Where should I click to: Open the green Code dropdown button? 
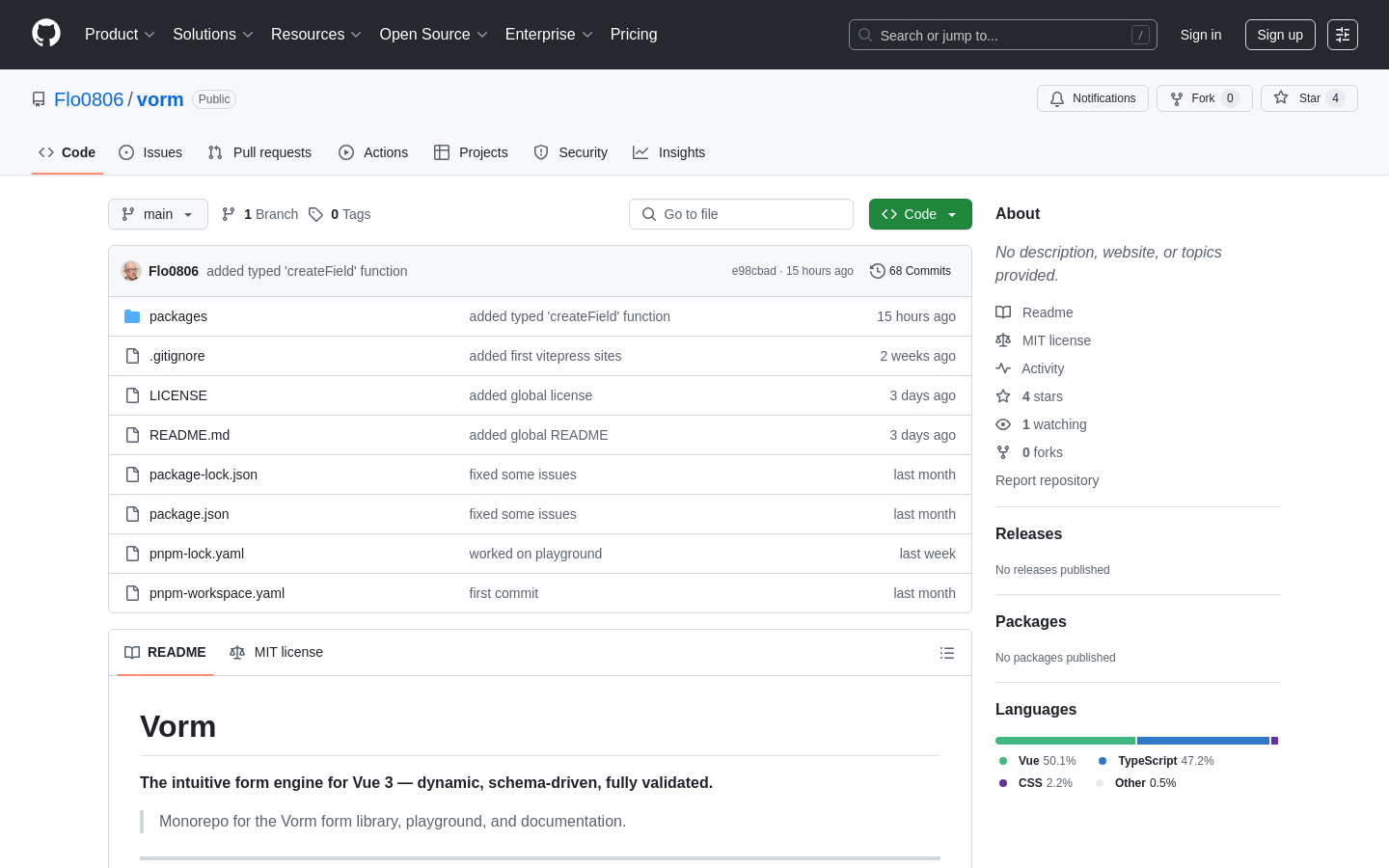pos(920,214)
